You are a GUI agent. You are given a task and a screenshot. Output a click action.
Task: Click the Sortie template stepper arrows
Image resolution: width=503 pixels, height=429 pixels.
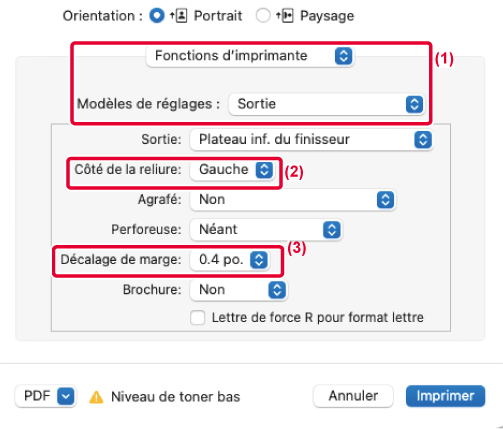(x=414, y=104)
